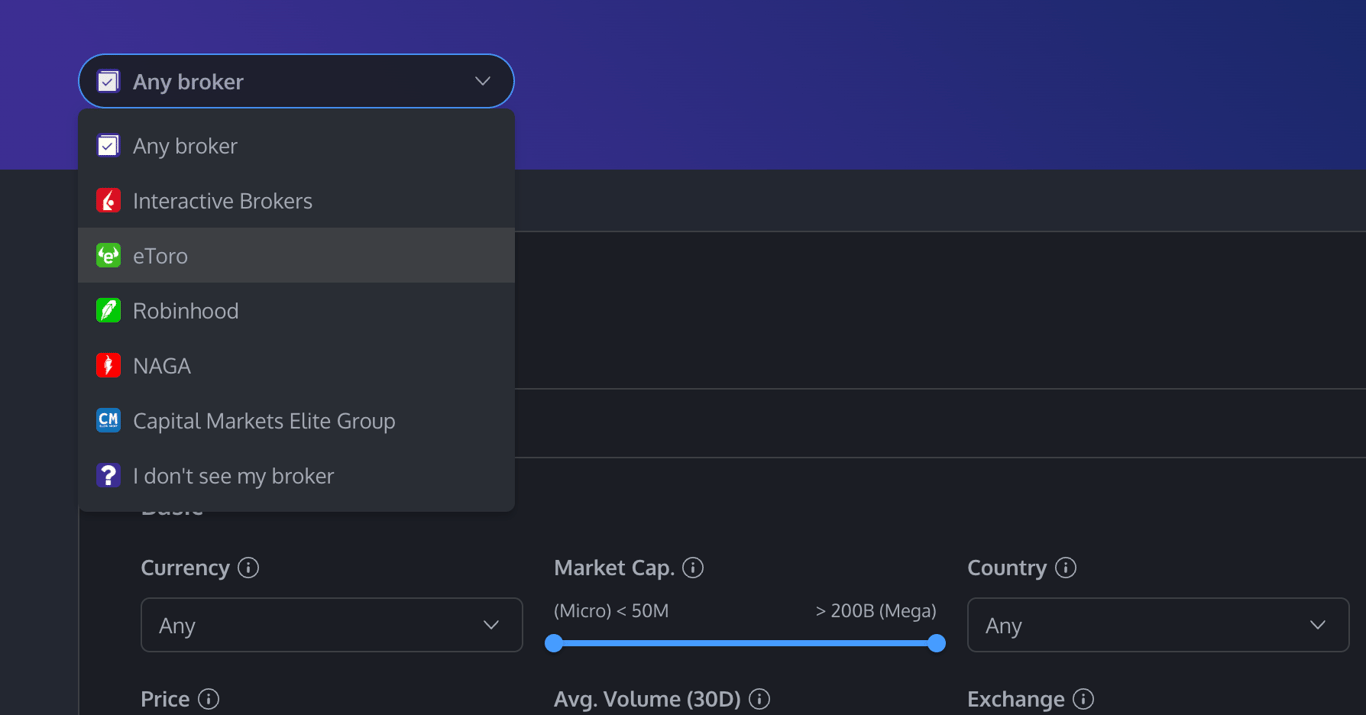Click the Capital Markets Elite Group CM icon
This screenshot has width=1366, height=715.
108,421
